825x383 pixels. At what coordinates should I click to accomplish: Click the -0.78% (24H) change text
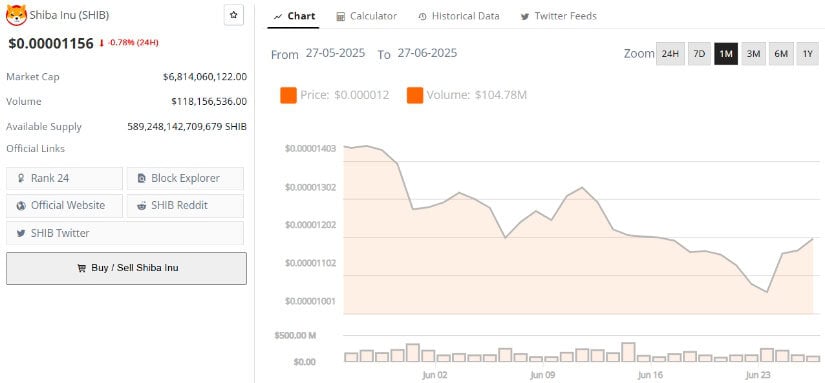(x=133, y=43)
